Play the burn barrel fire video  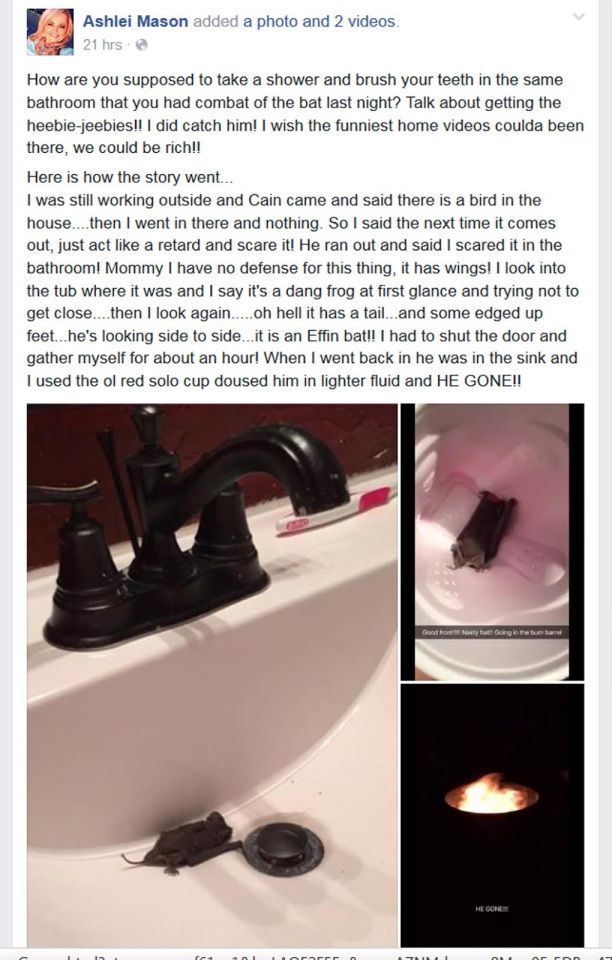pyautogui.click(x=492, y=815)
